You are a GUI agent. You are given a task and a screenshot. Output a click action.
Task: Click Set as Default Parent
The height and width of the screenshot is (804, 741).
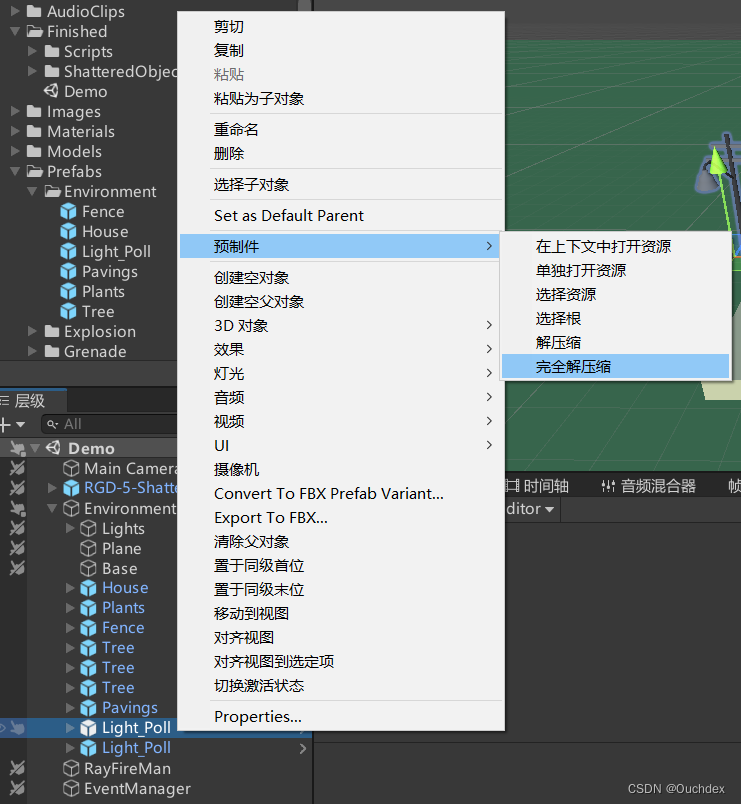pyautogui.click(x=341, y=215)
